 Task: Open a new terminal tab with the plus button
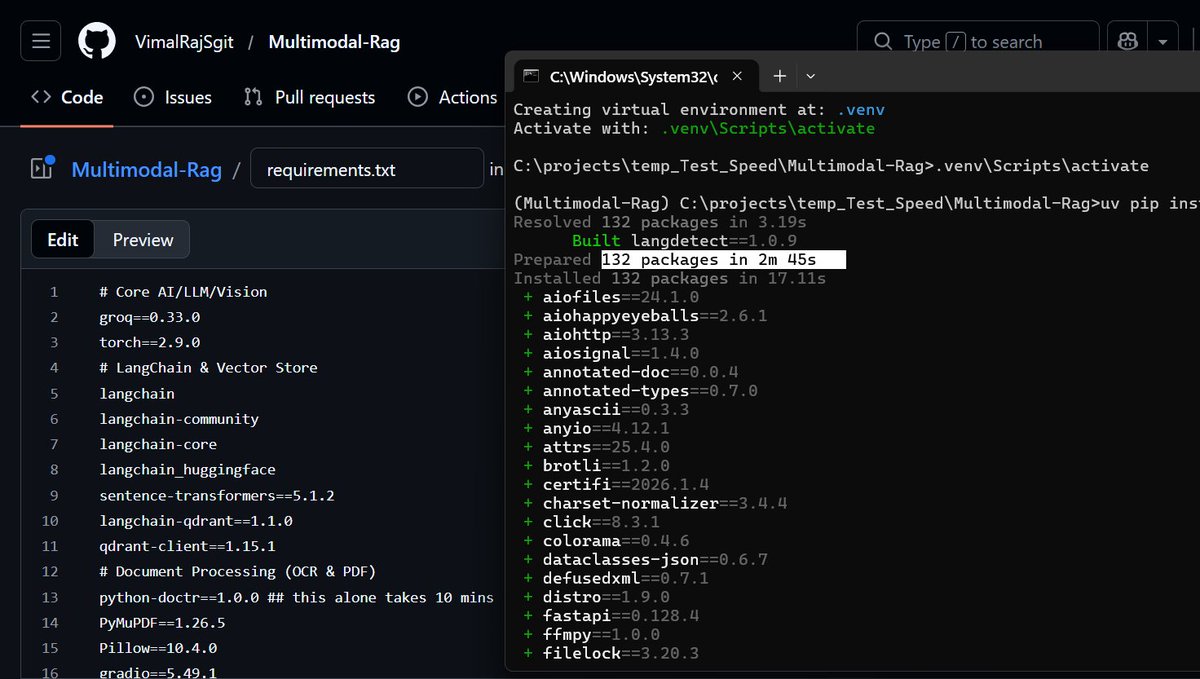tap(778, 76)
